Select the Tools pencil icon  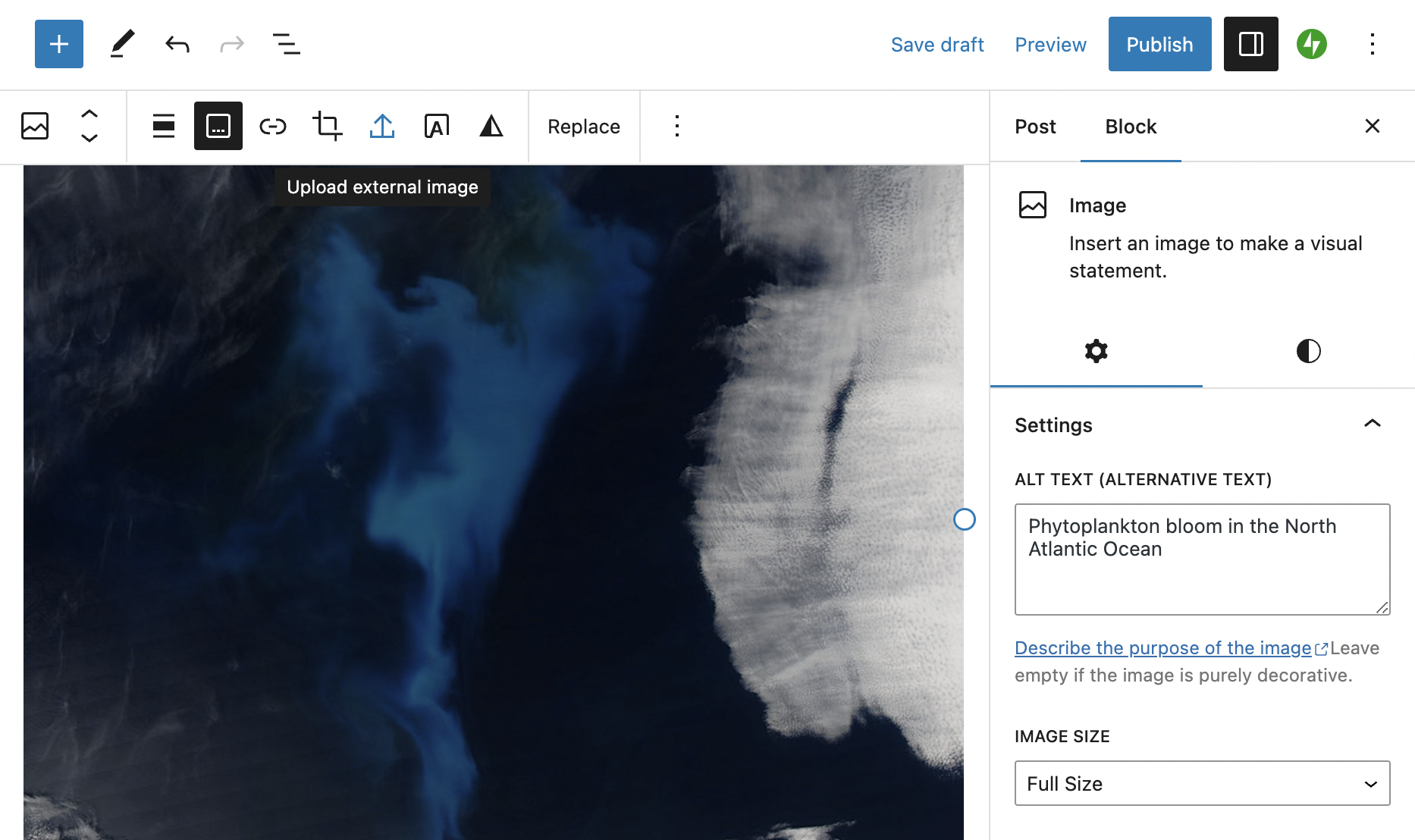point(122,44)
